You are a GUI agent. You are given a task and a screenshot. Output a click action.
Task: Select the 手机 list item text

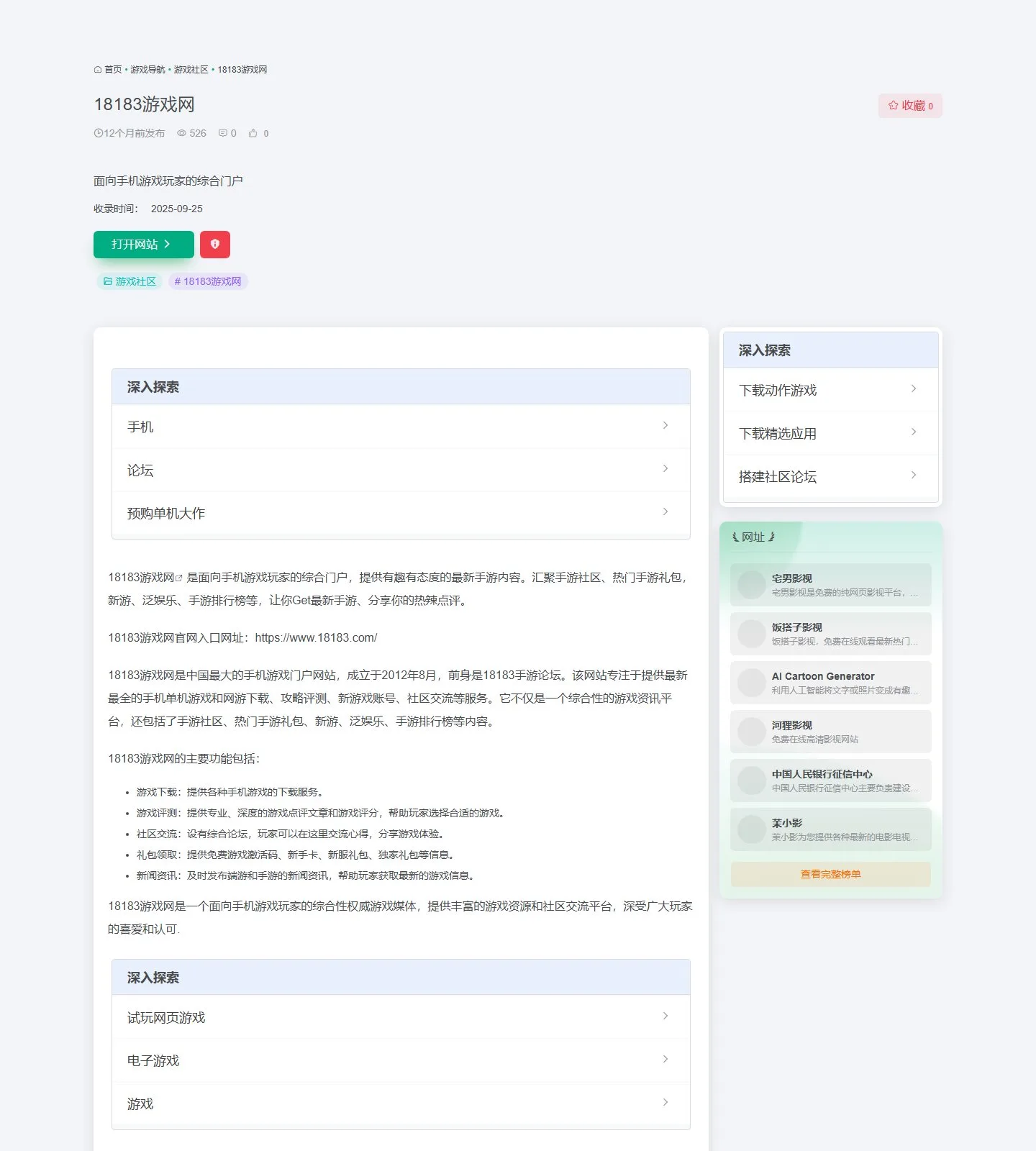[x=140, y=427]
